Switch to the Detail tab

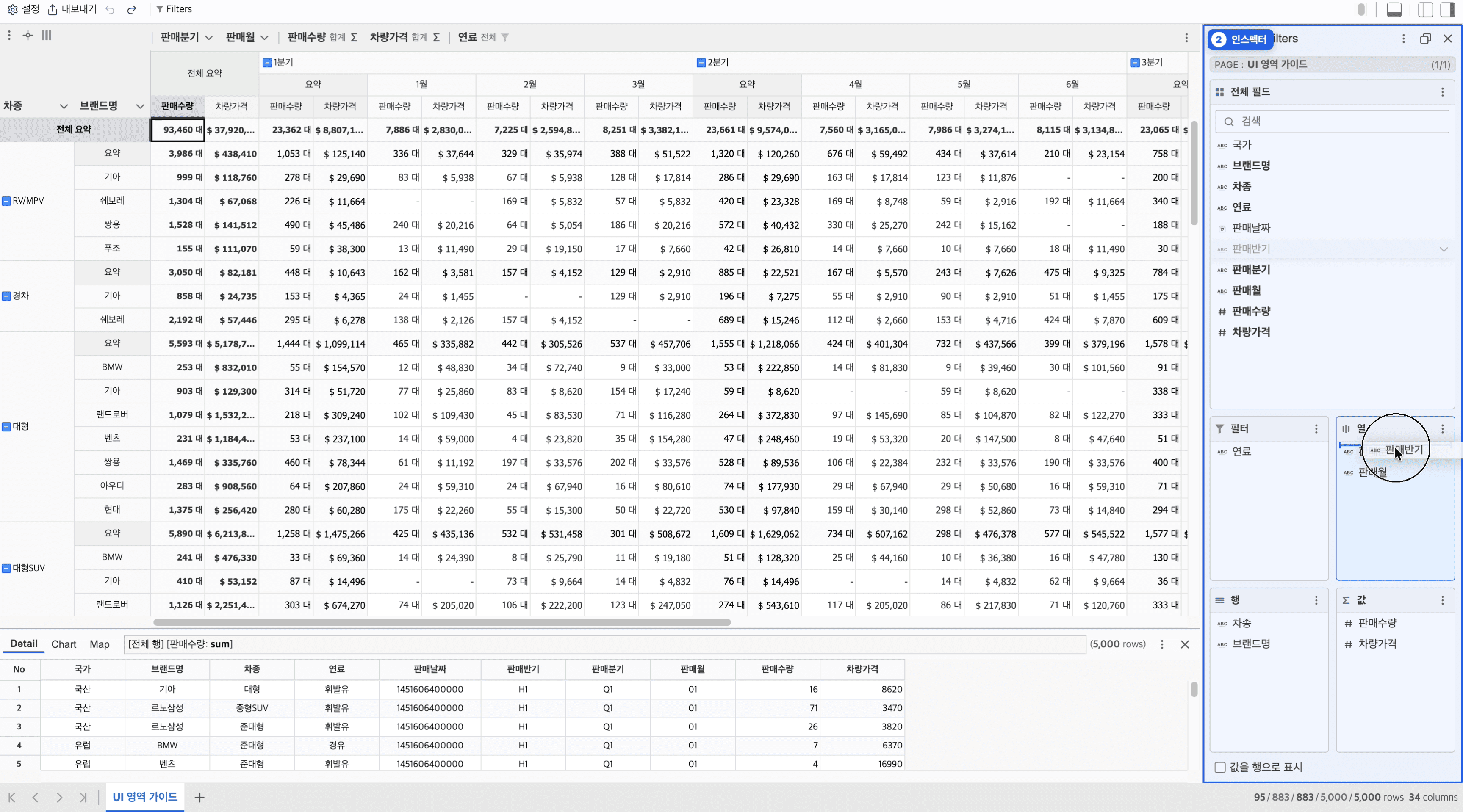point(24,644)
